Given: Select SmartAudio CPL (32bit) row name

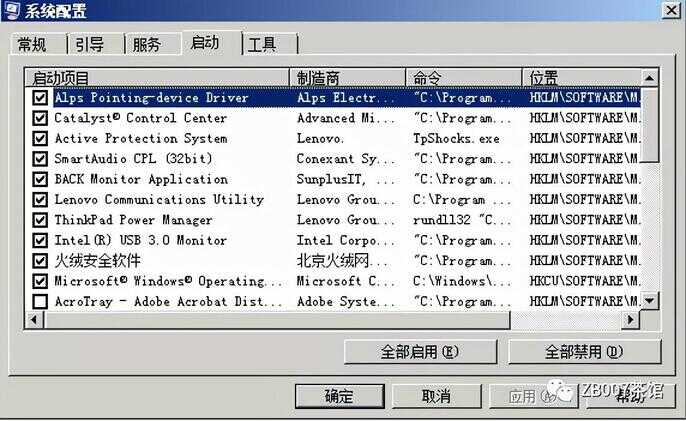Looking at the screenshot, I should pyautogui.click(x=133, y=158).
